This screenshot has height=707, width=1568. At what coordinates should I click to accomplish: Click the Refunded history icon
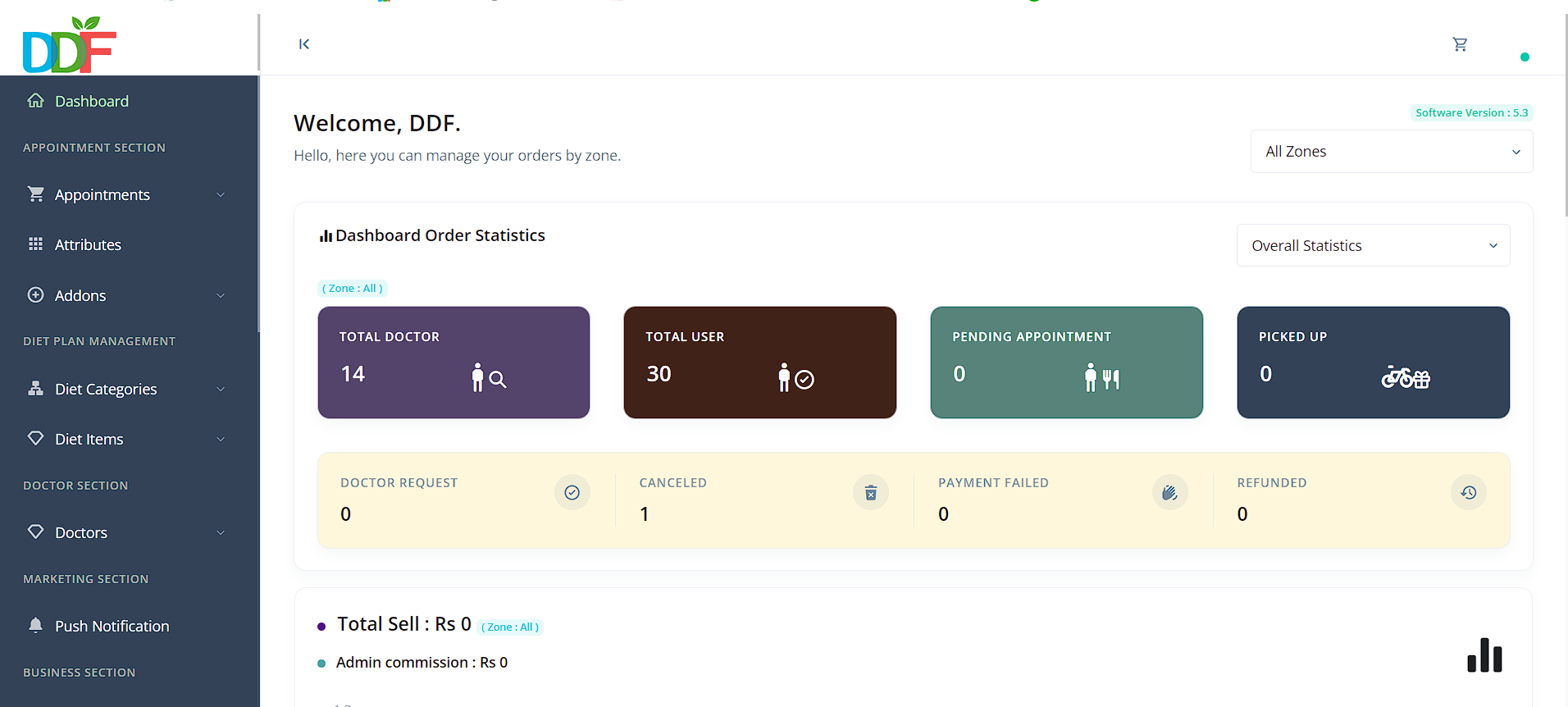(x=1468, y=493)
